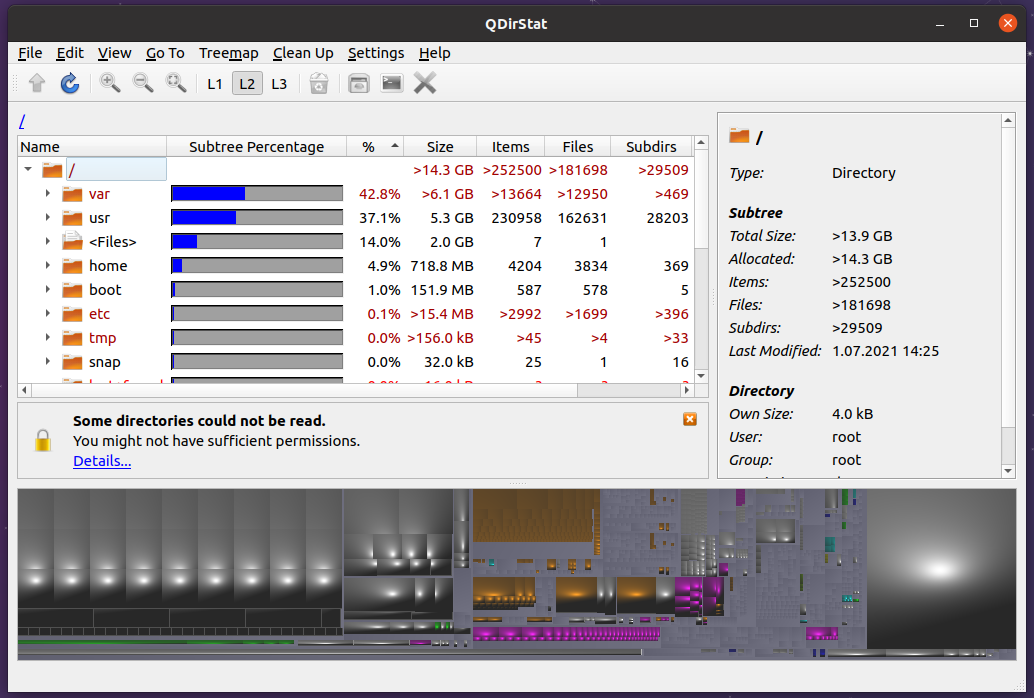Zoom into the treemap using the zoom-in icon
This screenshot has height=698, width=1034.
pyautogui.click(x=110, y=83)
